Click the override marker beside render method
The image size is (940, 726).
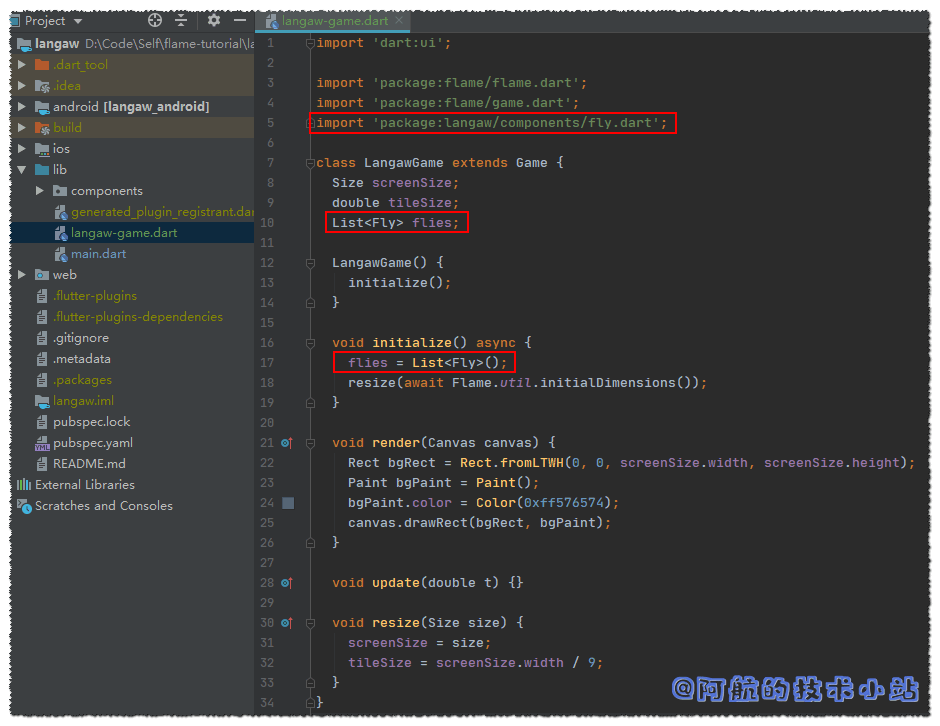286,442
